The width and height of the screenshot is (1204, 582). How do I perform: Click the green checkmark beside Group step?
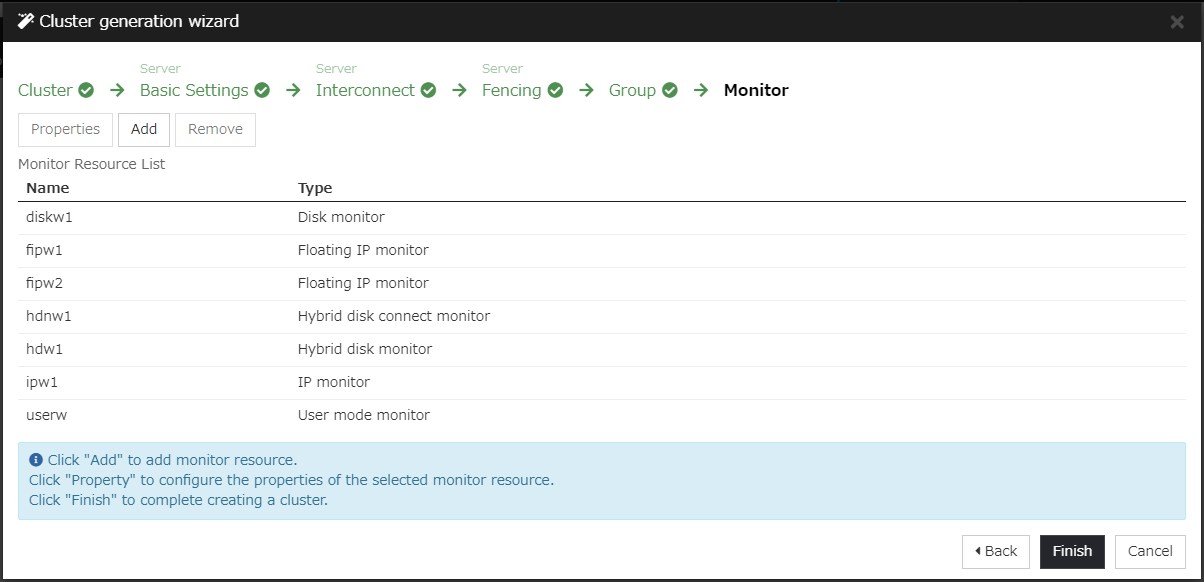(x=669, y=89)
